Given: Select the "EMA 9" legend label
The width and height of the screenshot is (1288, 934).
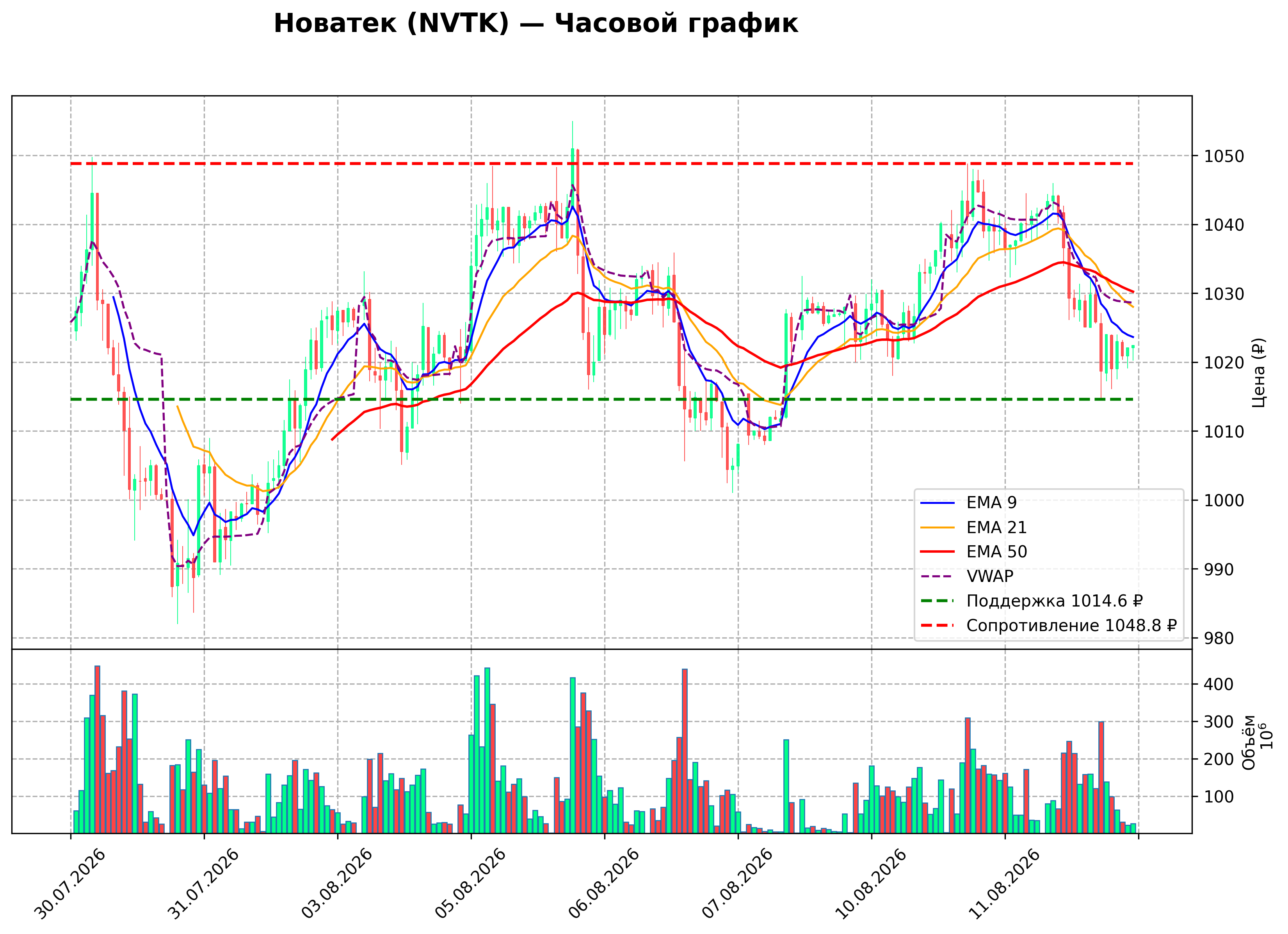Looking at the screenshot, I should point(991,502).
